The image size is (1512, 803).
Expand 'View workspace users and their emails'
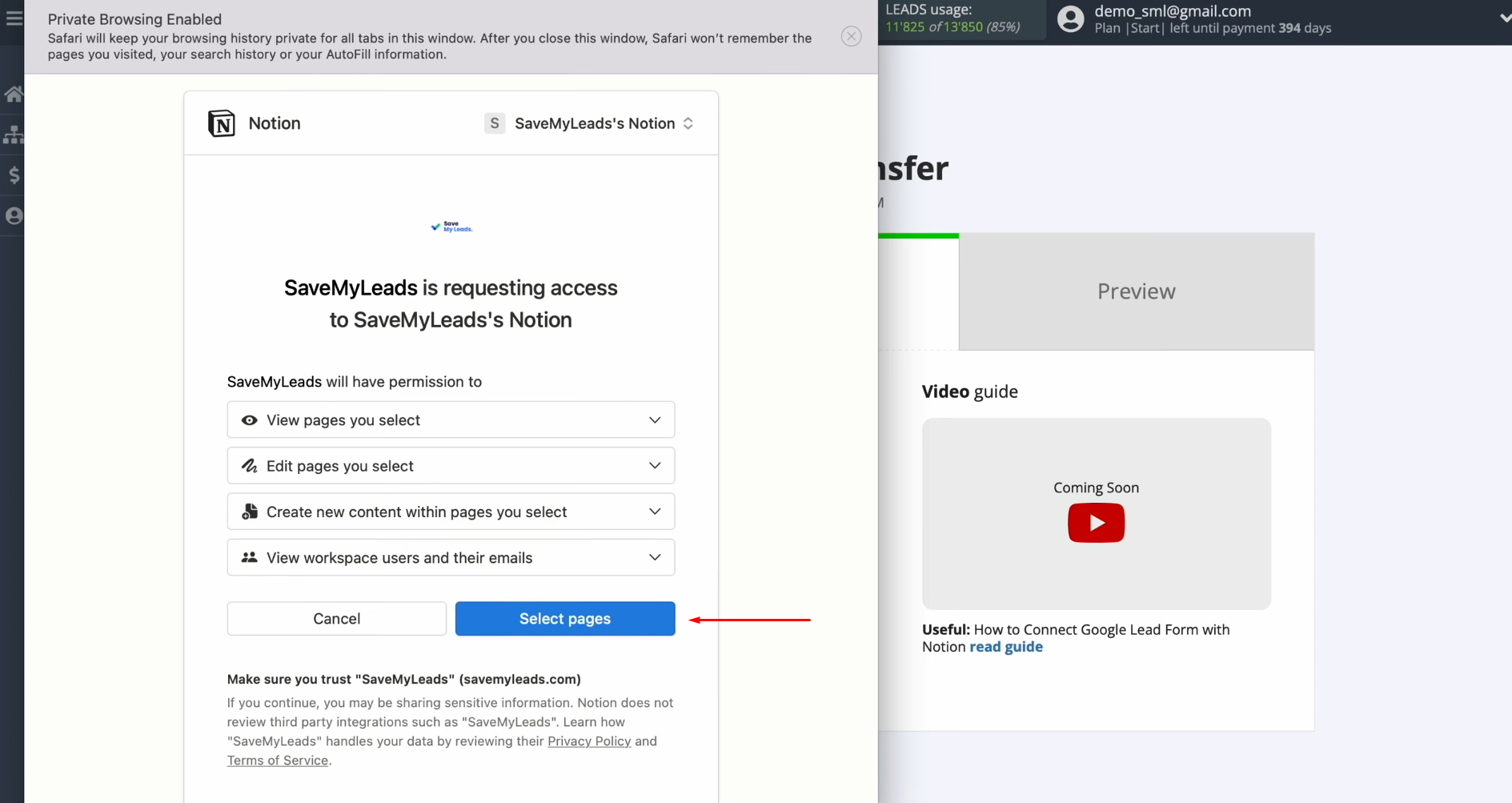pyautogui.click(x=451, y=557)
